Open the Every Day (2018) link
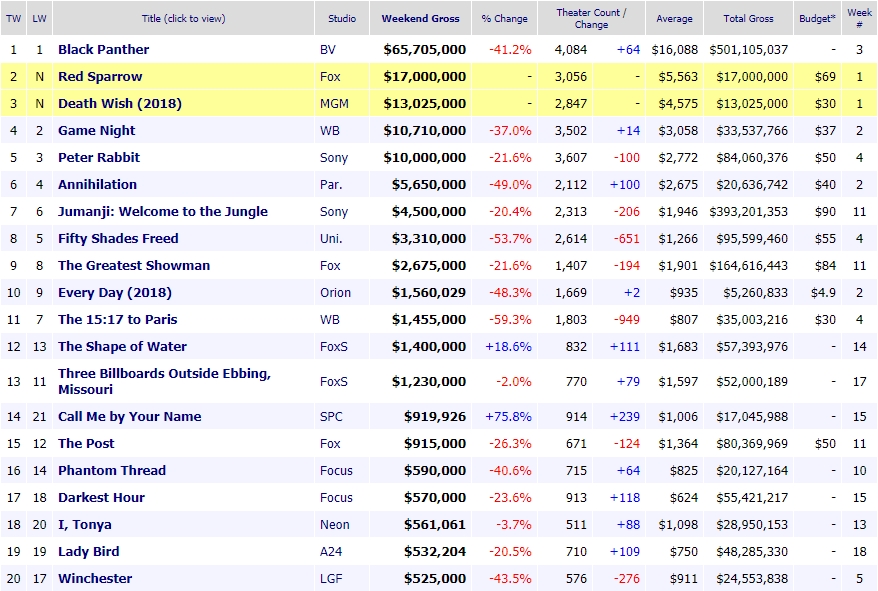878x591 pixels. 115,292
